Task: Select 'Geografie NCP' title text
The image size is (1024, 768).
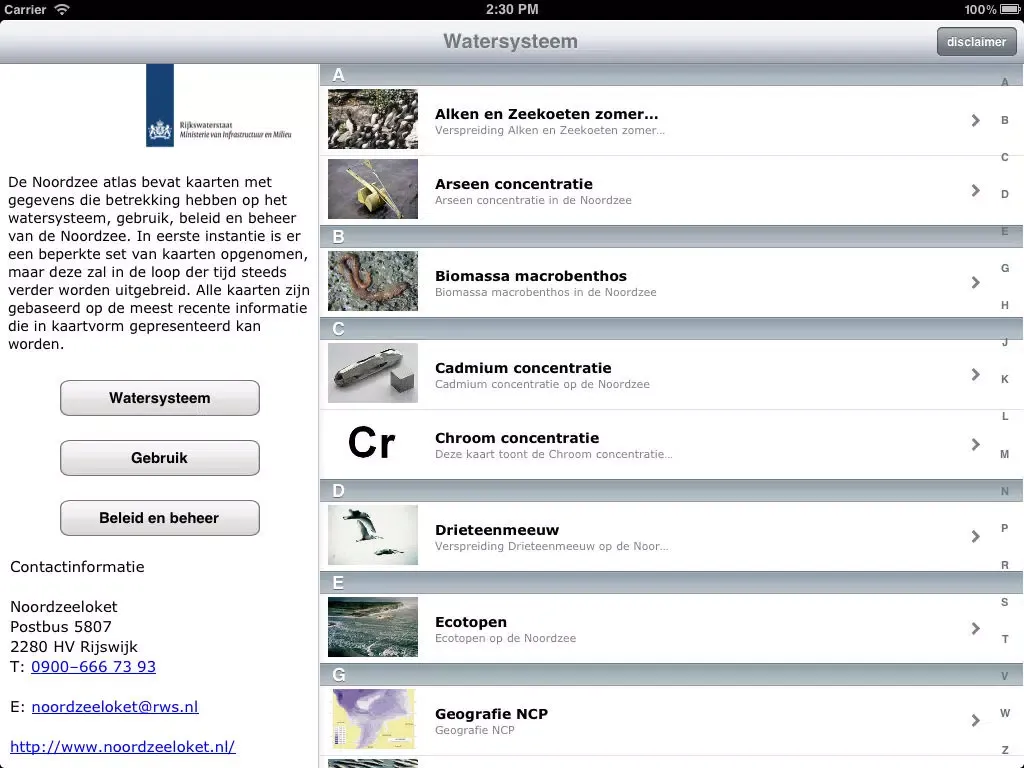Action: pos(492,714)
